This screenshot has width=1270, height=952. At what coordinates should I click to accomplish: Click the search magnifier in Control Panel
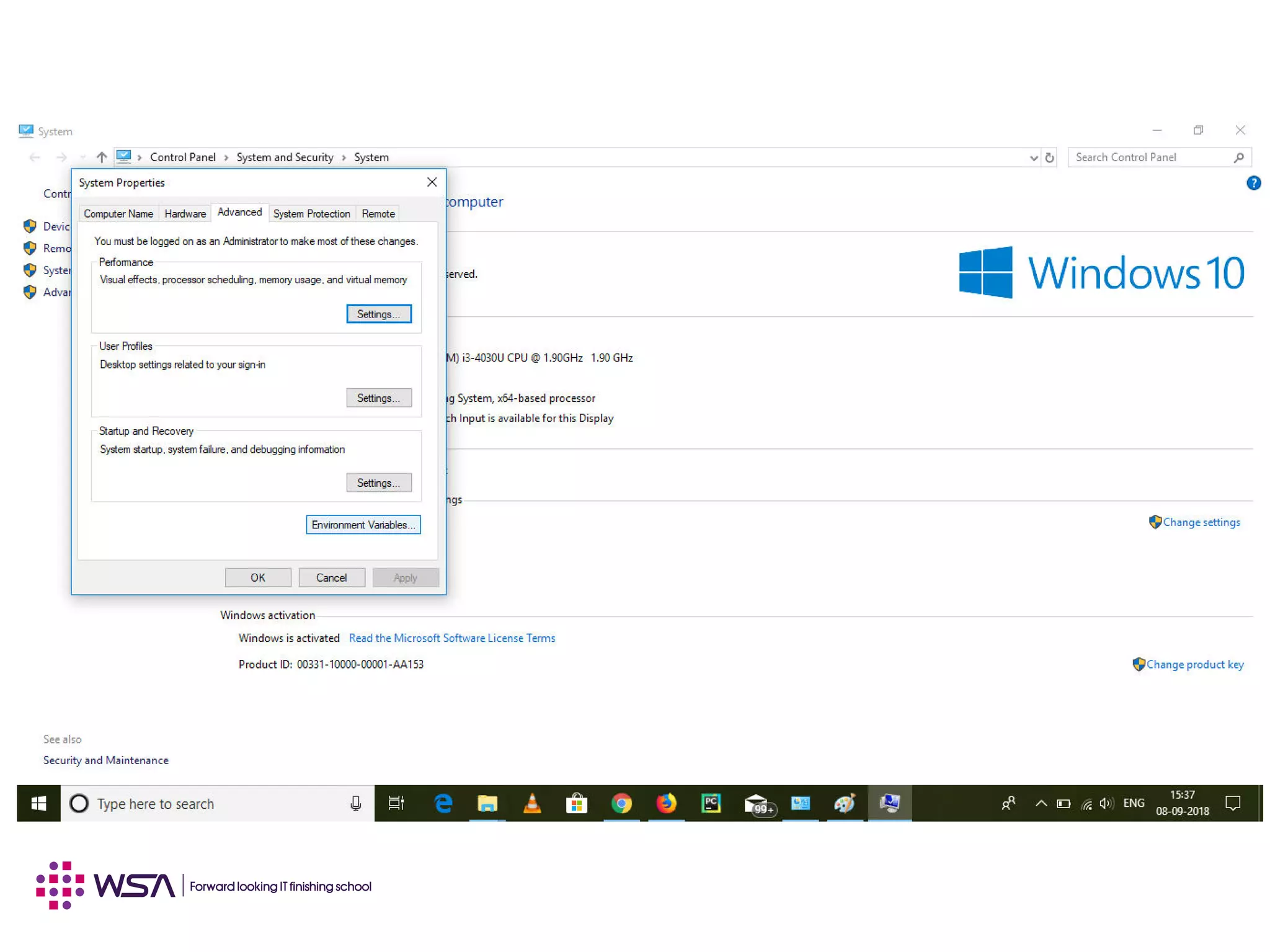tap(1238, 158)
